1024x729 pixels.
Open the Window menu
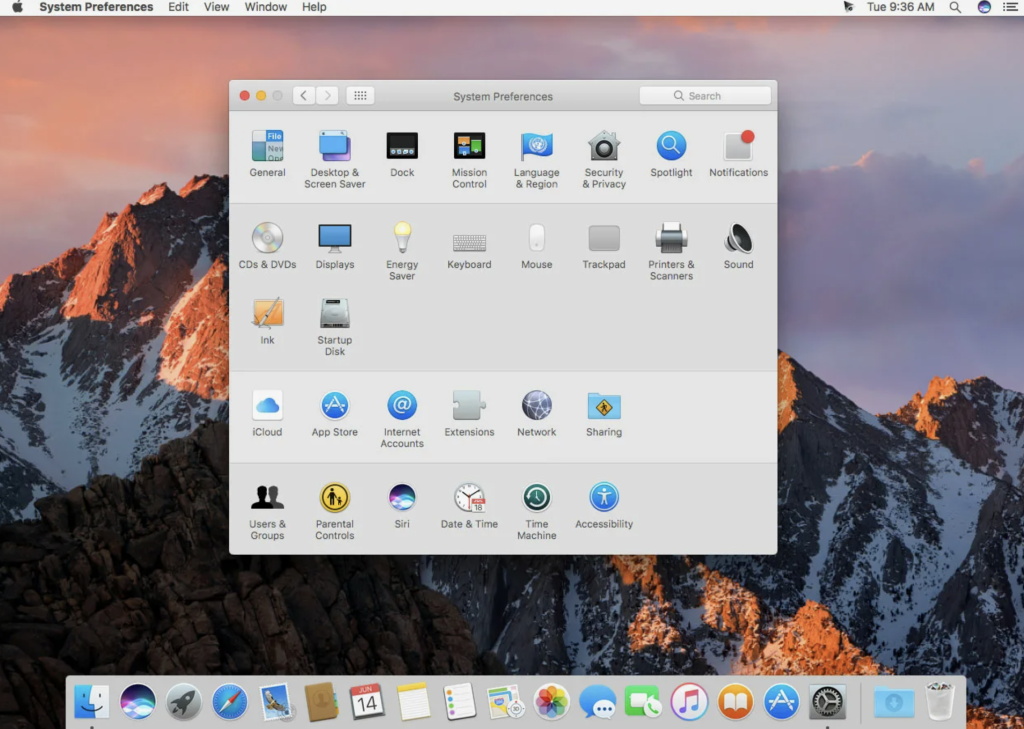[265, 7]
